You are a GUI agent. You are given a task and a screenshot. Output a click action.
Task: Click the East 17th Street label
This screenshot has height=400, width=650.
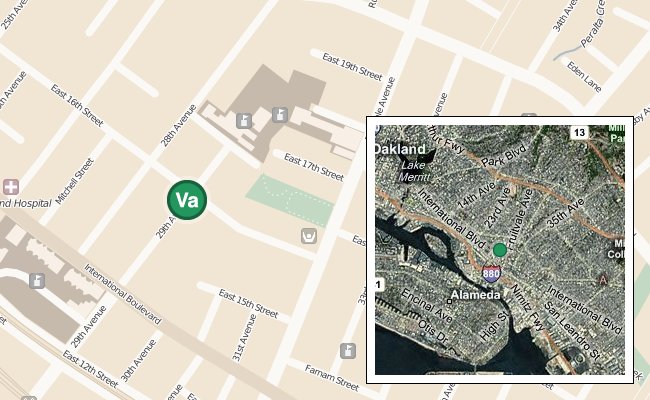pyautogui.click(x=314, y=167)
